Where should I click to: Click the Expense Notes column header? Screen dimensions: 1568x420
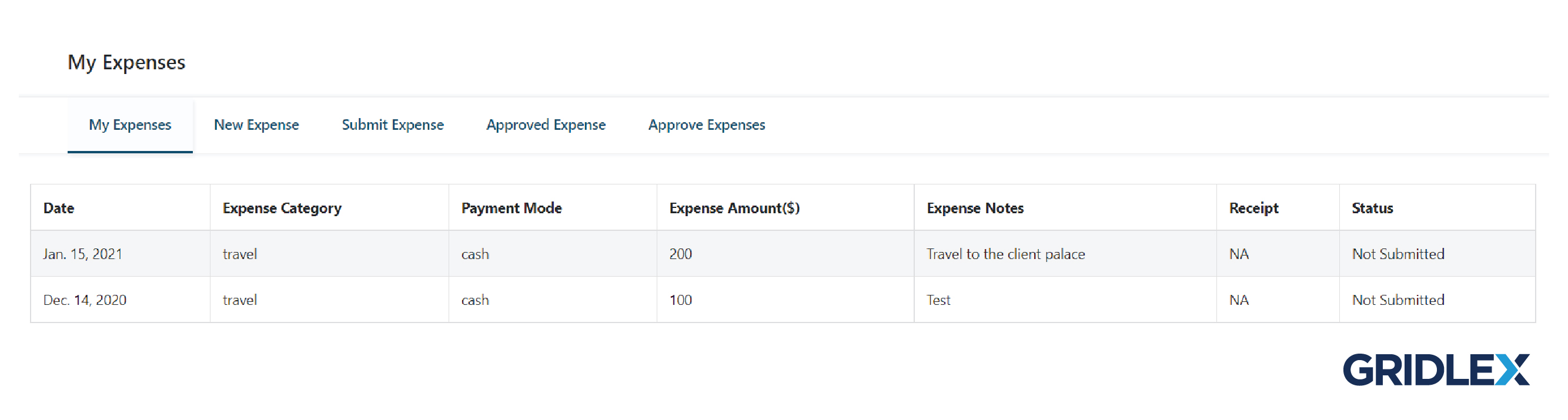click(x=975, y=208)
